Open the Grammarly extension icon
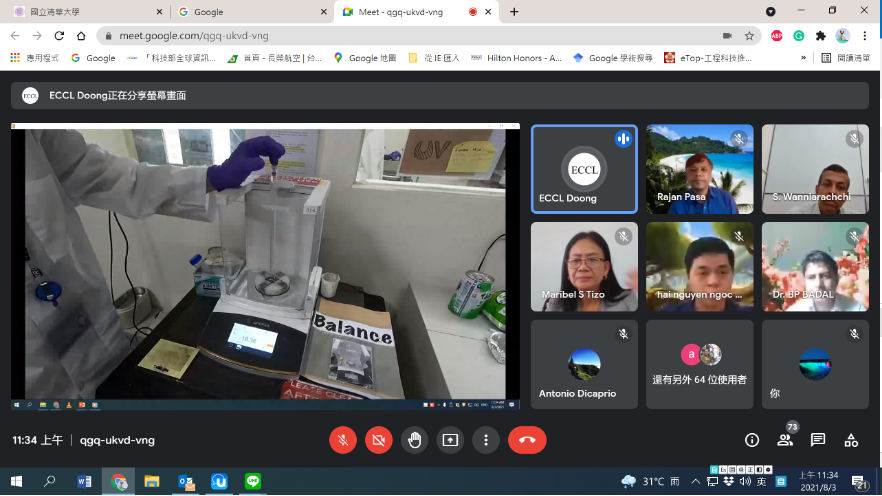This screenshot has height=496, width=882. coord(799,35)
